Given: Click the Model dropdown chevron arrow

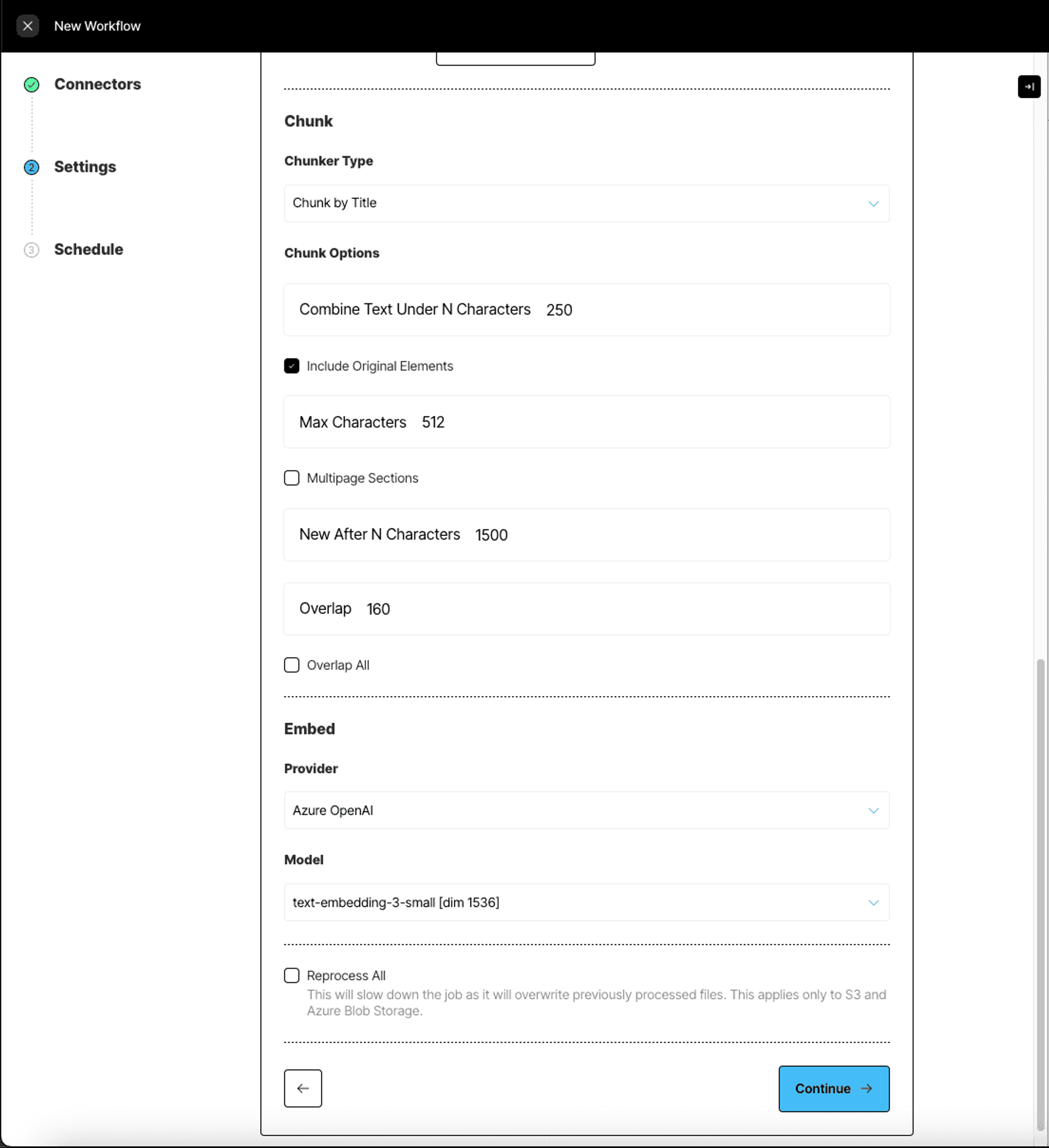Looking at the screenshot, I should (x=873, y=903).
